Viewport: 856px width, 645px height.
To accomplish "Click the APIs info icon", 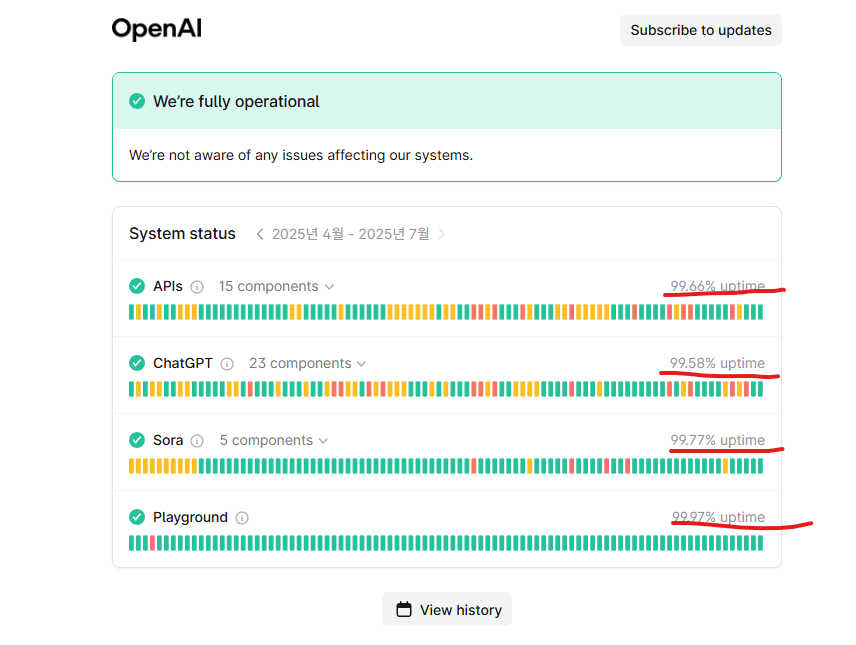I will [197, 287].
